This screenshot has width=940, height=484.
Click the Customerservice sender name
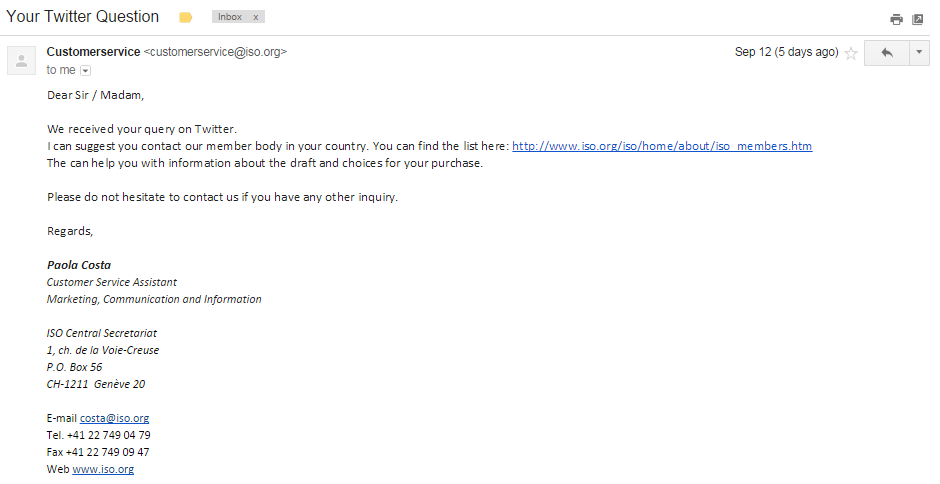(x=94, y=52)
